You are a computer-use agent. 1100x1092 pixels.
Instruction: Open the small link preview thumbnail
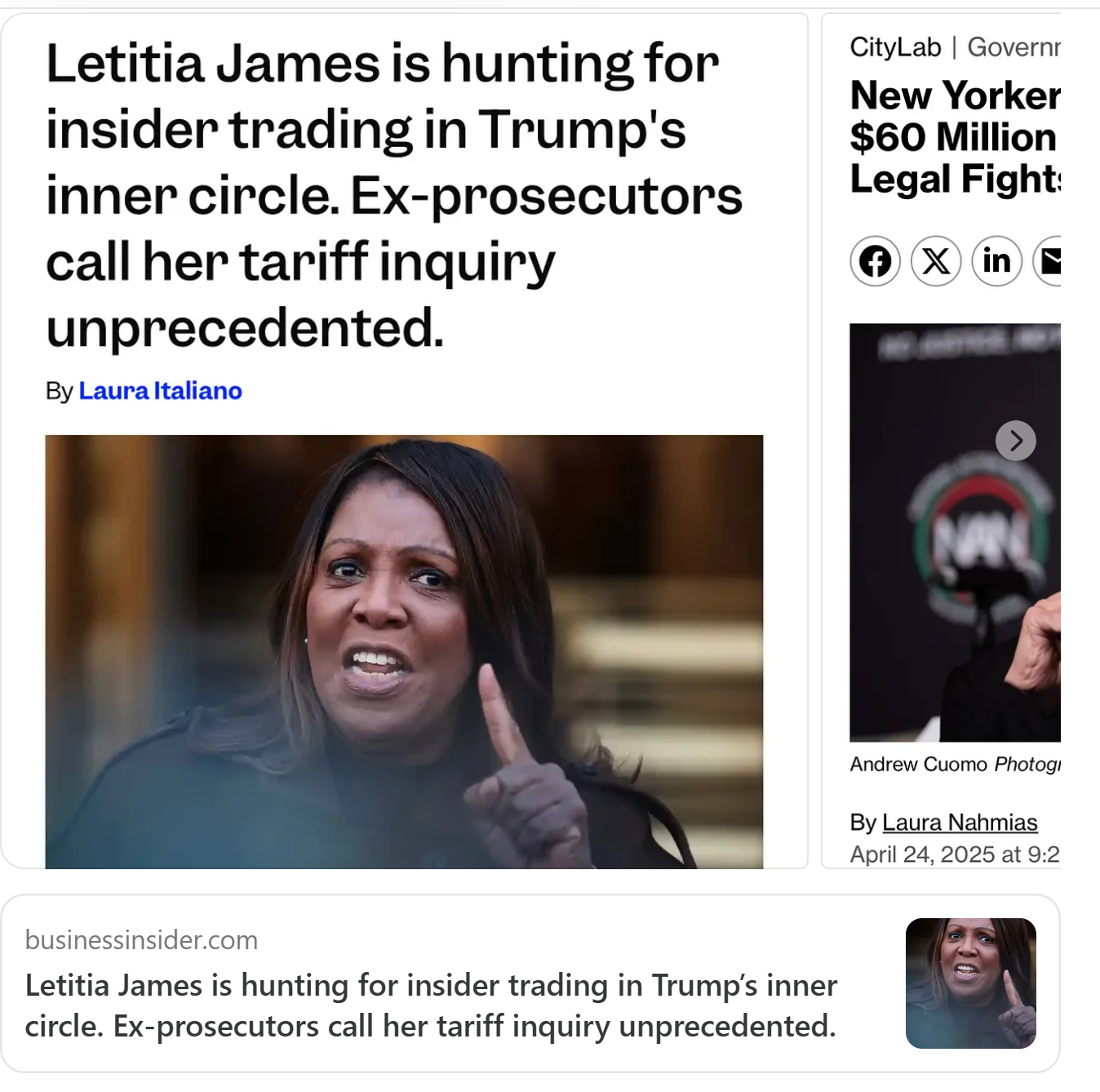click(971, 983)
